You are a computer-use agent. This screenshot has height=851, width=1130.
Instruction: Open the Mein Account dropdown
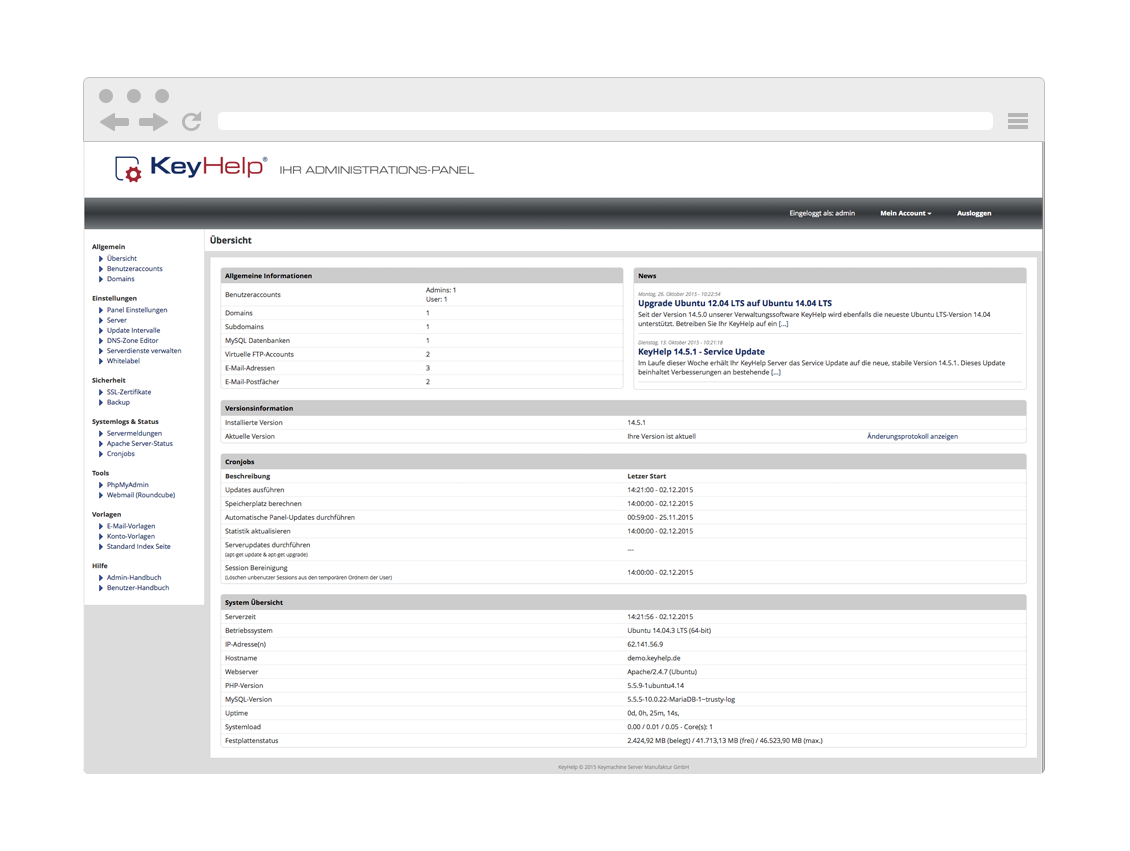(905, 213)
